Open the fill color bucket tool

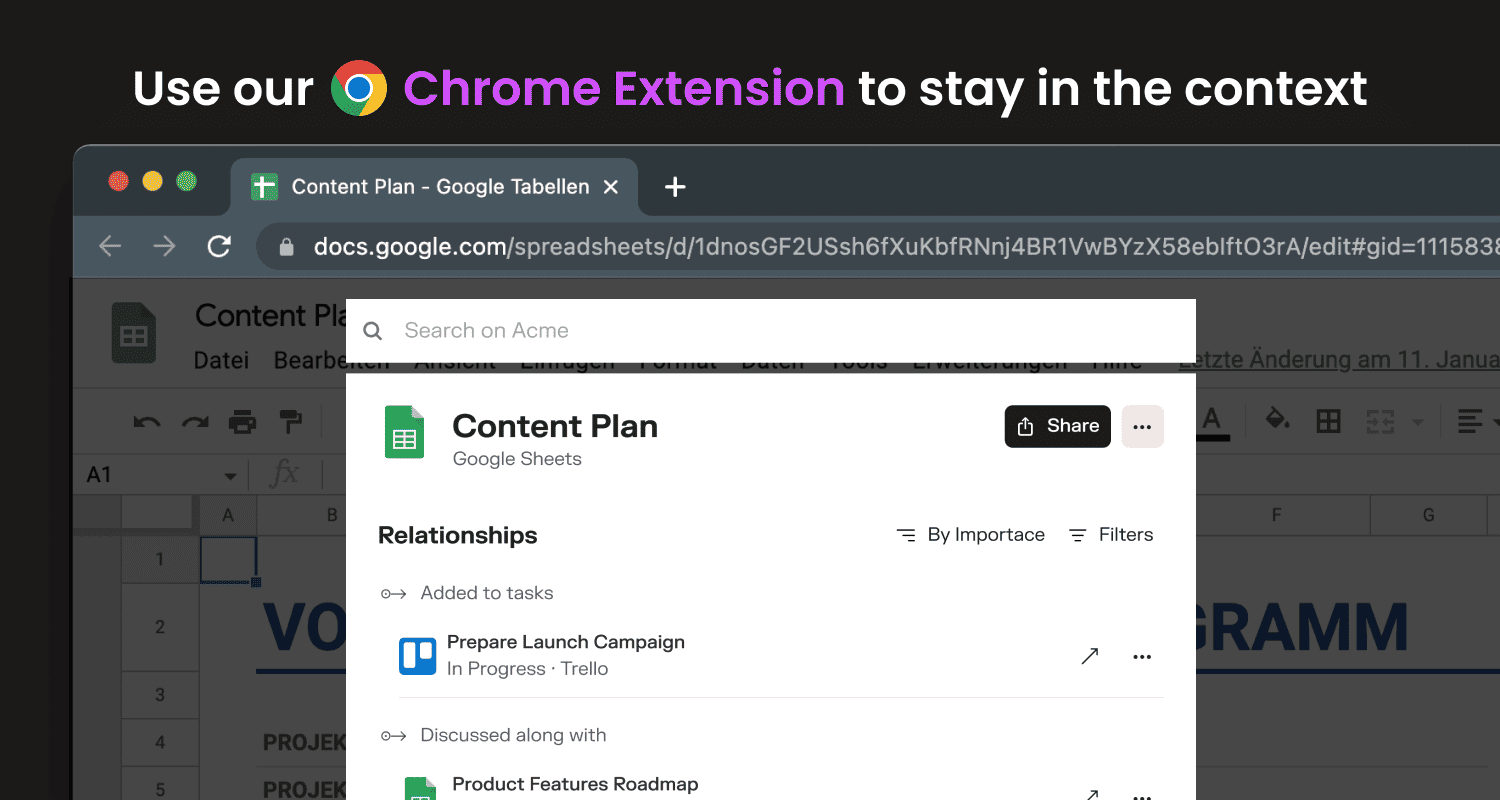(x=1277, y=420)
